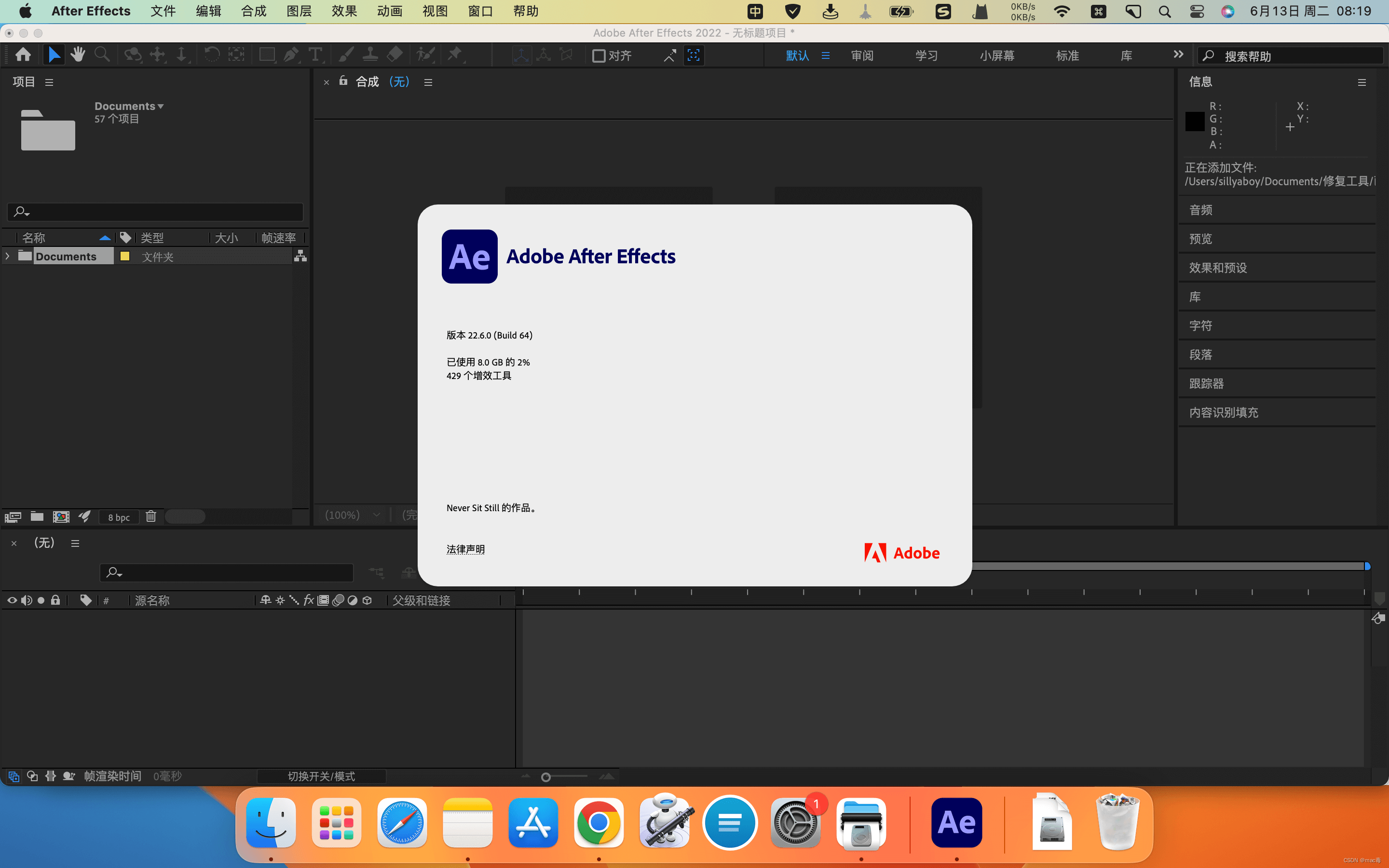
Task: Click the 法律声明 link in dialog
Action: click(x=467, y=549)
